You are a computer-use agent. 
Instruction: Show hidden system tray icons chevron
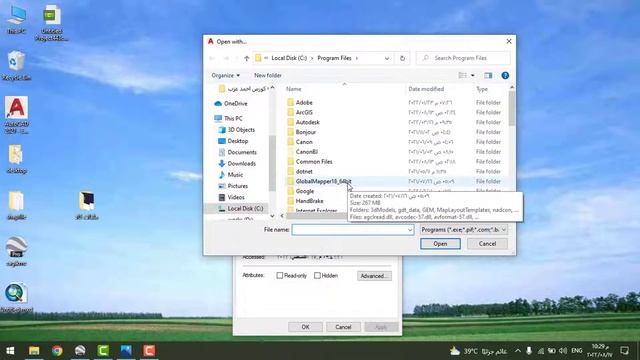[x=518, y=351]
